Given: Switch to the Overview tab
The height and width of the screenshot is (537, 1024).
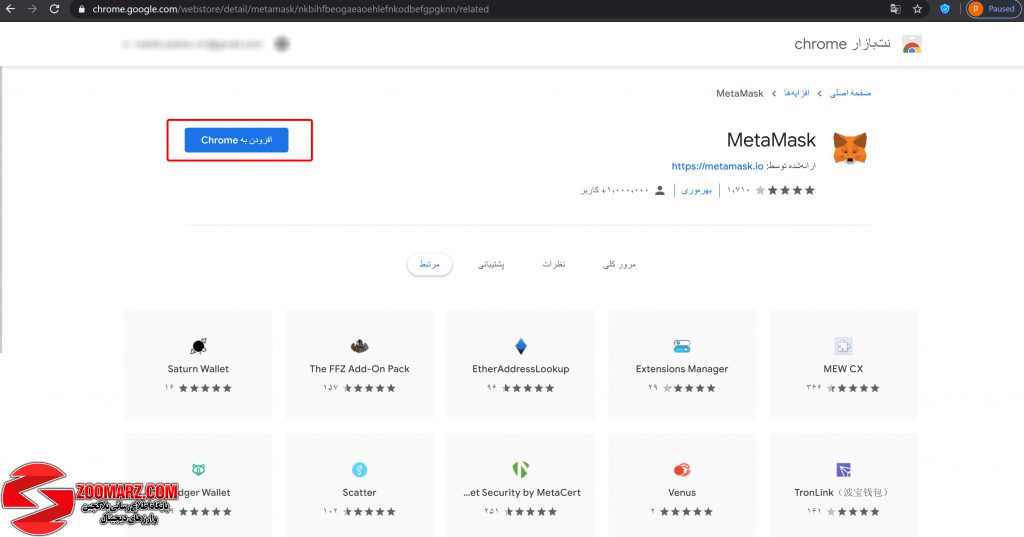Looking at the screenshot, I should (x=619, y=264).
